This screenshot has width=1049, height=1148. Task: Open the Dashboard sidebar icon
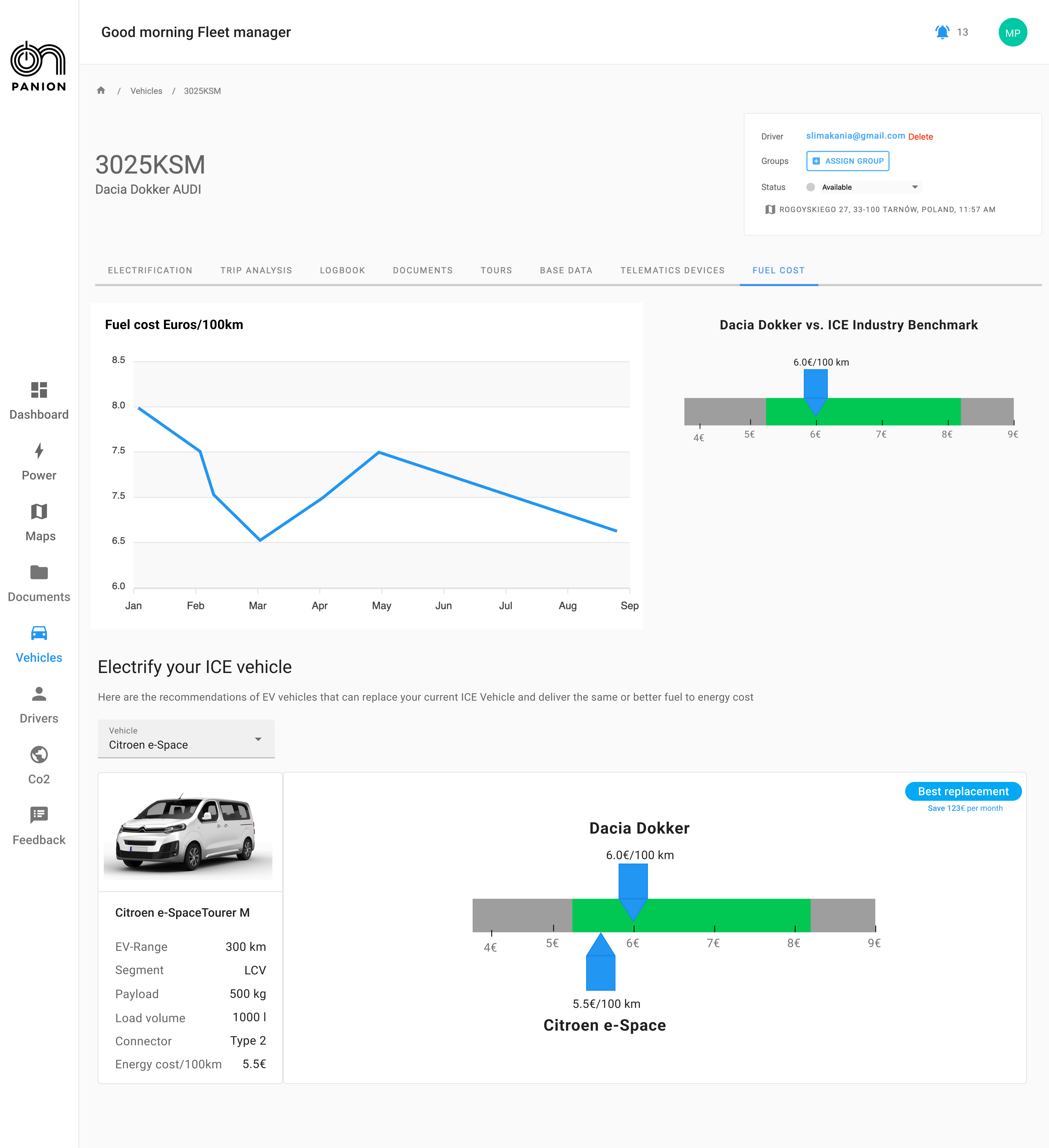(x=39, y=390)
